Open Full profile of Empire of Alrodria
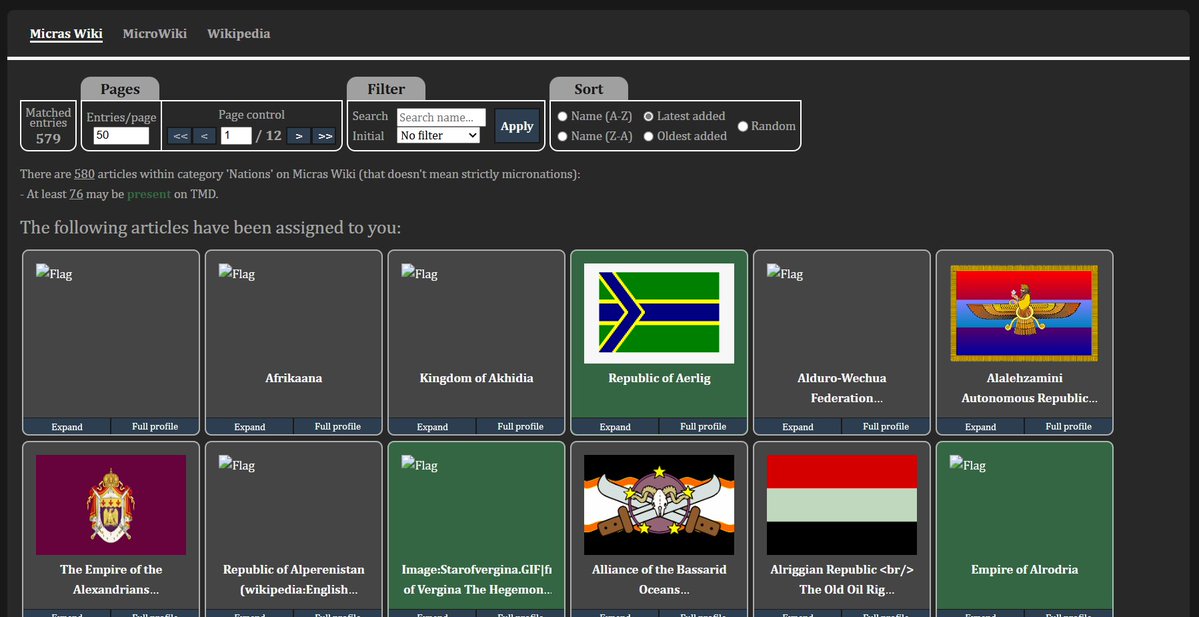The image size is (1199, 617). (1069, 612)
